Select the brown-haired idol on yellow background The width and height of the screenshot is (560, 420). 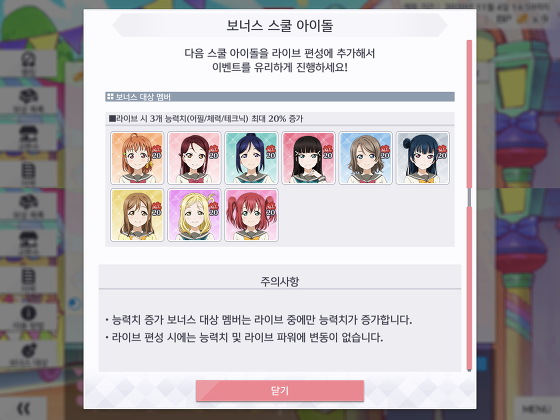point(137,215)
